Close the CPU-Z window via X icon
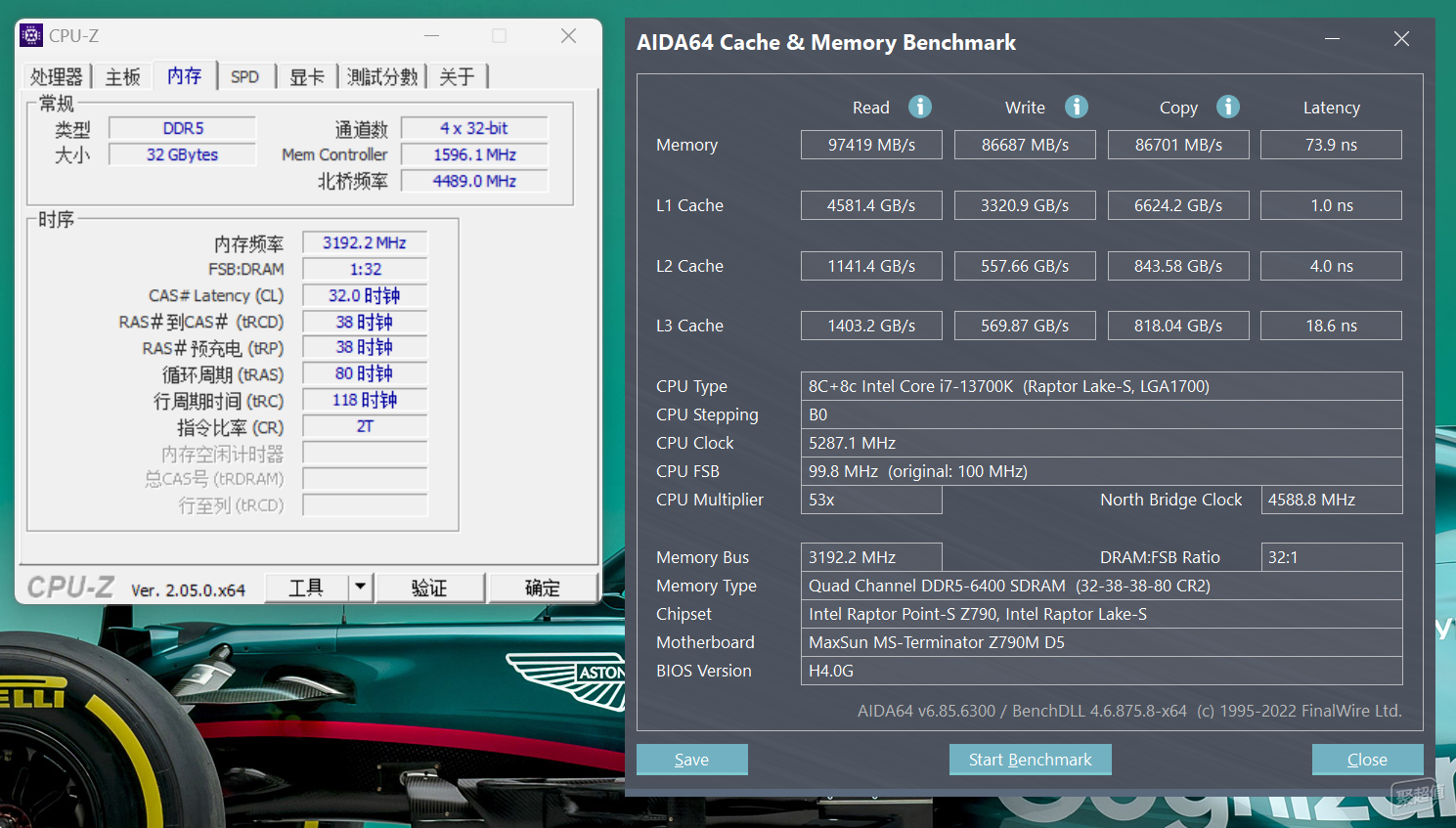 568,36
